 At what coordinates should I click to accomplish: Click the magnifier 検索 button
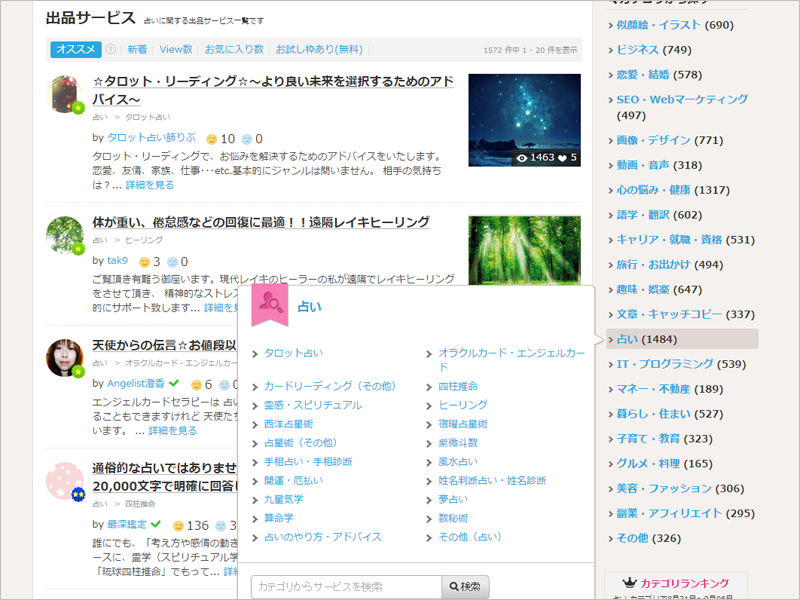point(465,587)
